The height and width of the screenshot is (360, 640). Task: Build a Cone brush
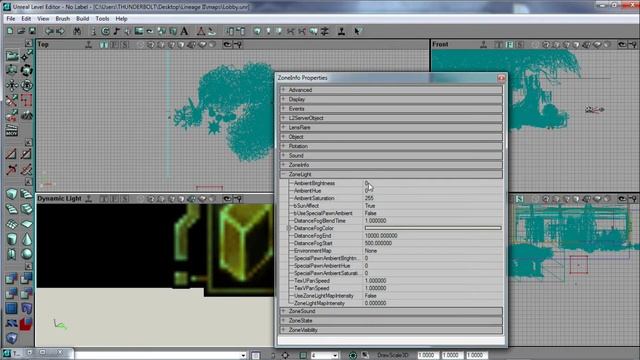27,239
